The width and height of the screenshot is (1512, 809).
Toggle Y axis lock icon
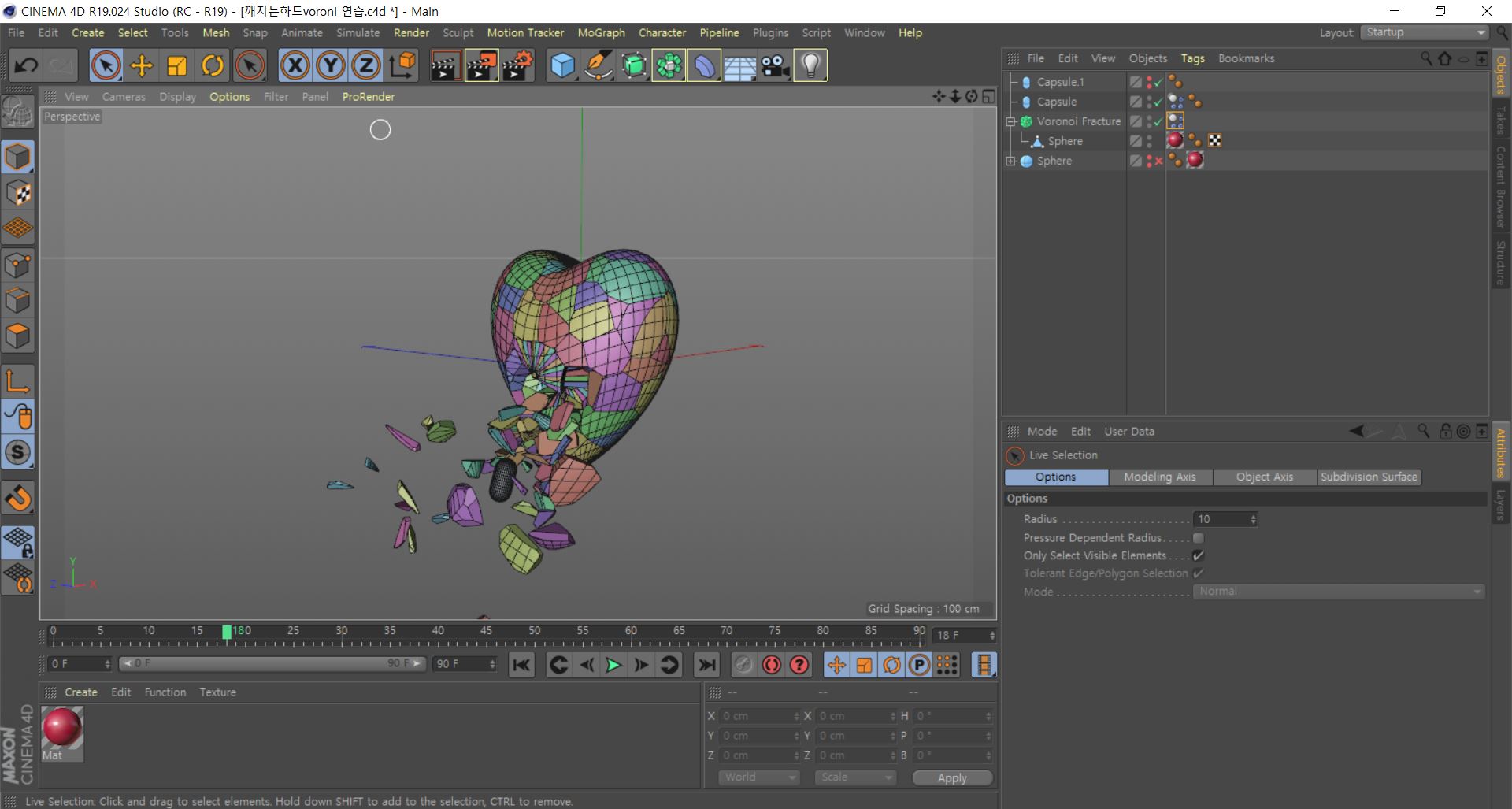(330, 65)
